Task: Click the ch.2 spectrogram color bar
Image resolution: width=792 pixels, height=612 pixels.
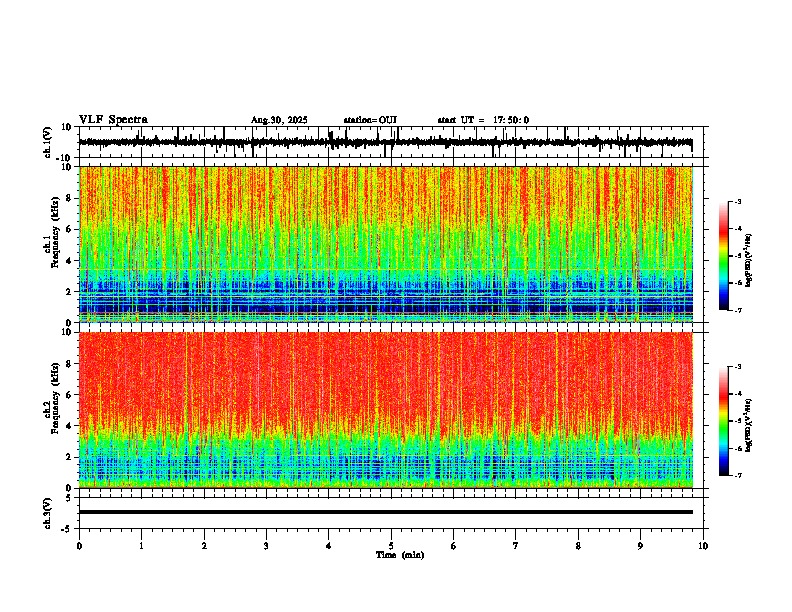Action: (x=723, y=421)
